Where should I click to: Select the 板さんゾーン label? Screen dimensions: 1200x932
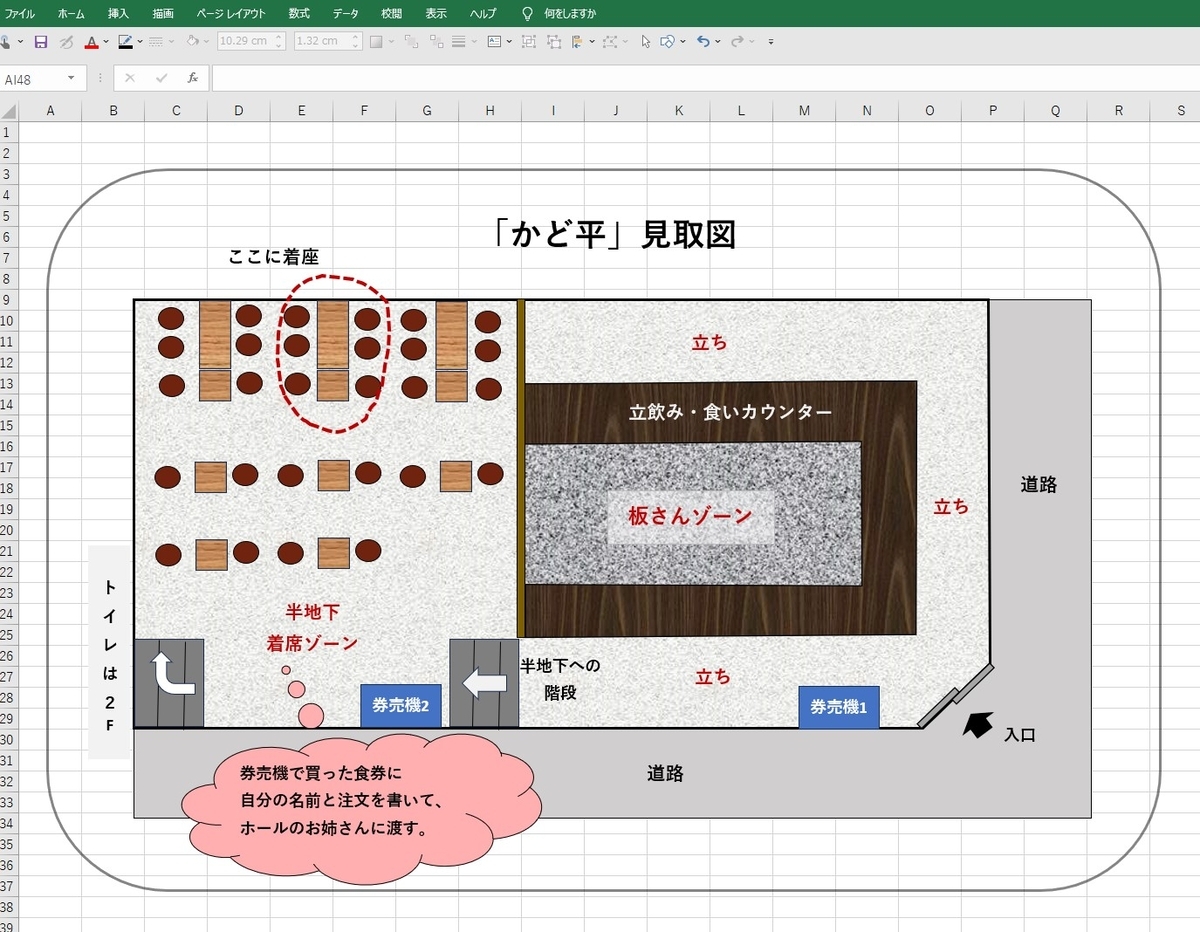tap(690, 516)
